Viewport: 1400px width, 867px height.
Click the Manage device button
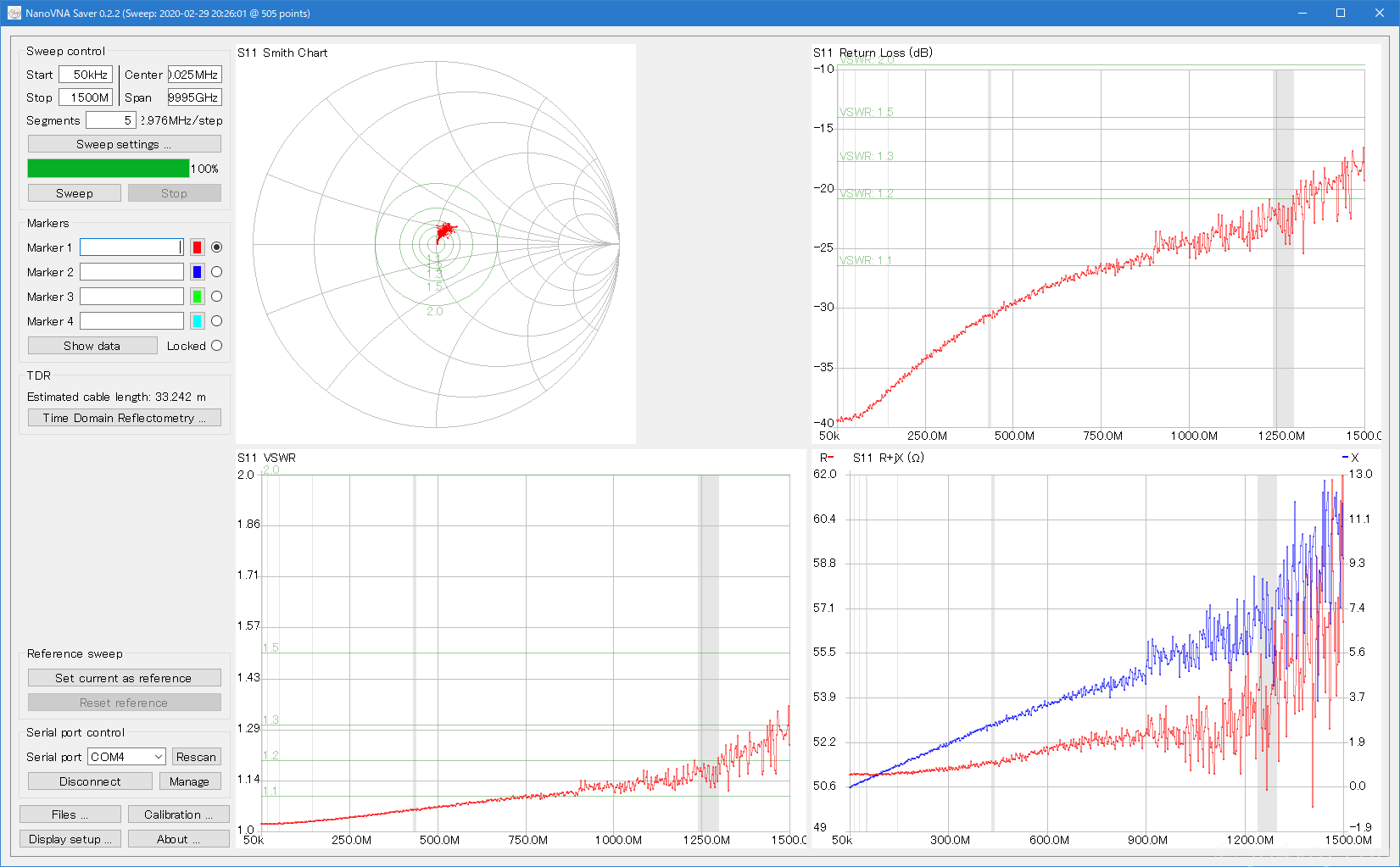190,781
